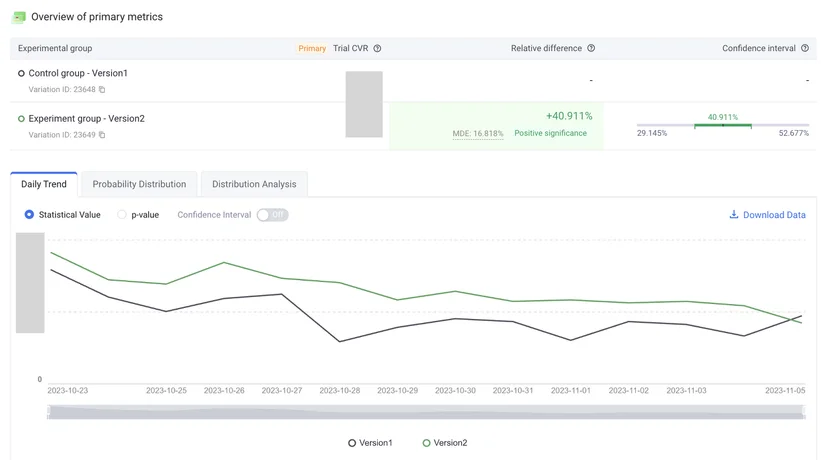Click the Download Data link

774,215
